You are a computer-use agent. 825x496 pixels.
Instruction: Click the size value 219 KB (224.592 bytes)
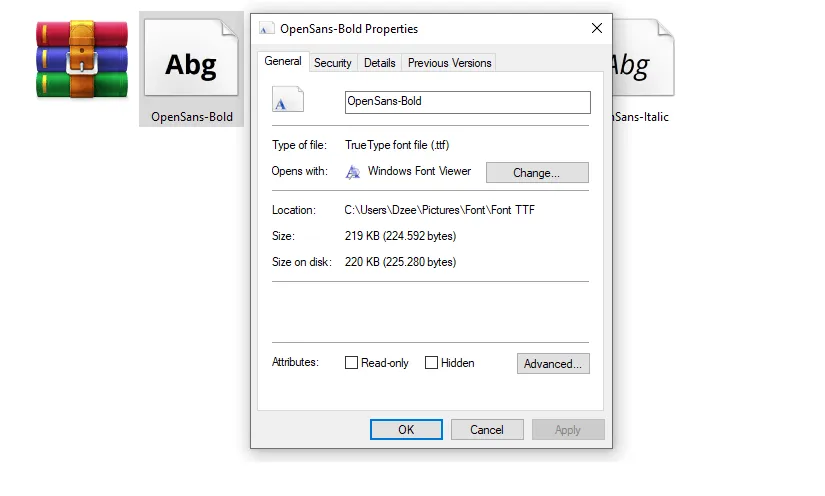[x=400, y=236]
